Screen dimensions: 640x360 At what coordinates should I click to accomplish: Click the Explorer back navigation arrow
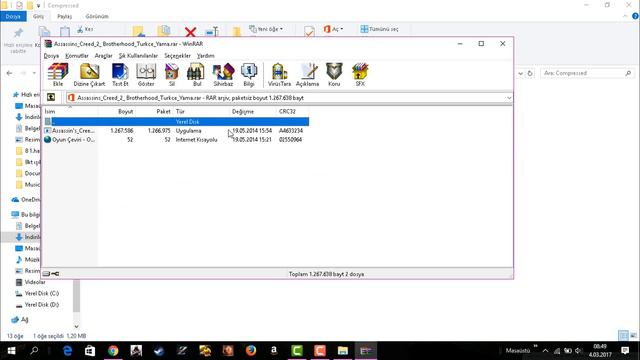click(x=9, y=73)
